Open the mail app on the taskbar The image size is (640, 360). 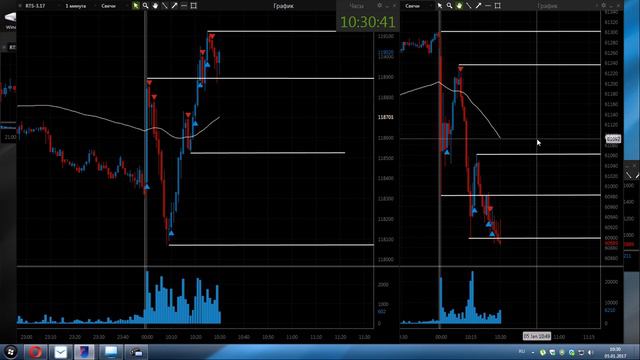pyautogui.click(x=60, y=352)
